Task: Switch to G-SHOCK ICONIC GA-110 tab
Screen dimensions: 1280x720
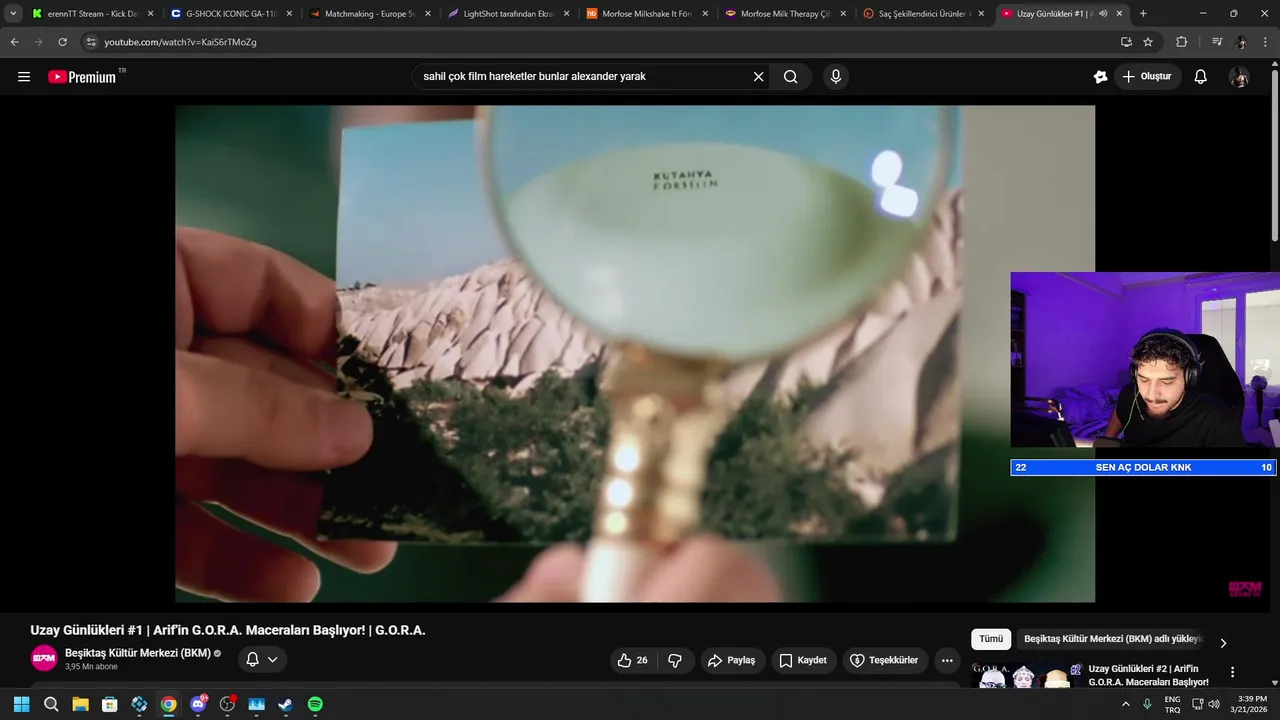Action: click(230, 13)
